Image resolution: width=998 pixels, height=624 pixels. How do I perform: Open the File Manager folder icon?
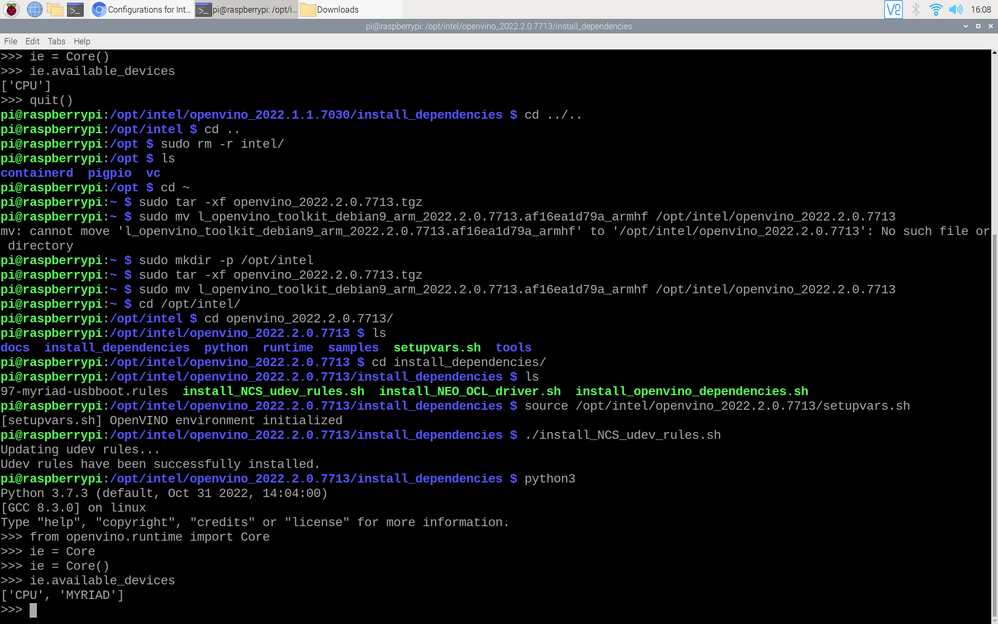pos(55,9)
